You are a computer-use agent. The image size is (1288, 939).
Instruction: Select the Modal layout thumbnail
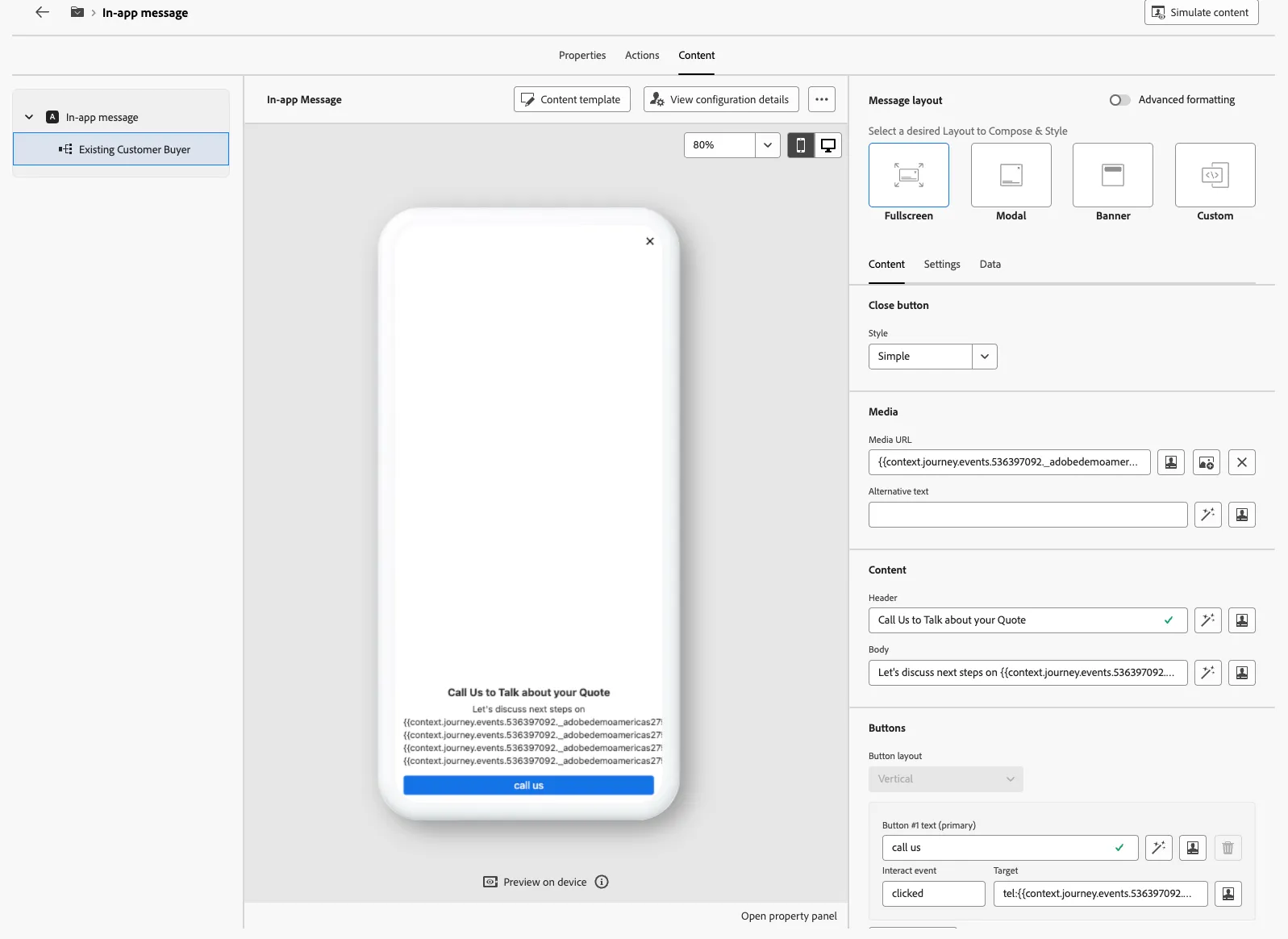[x=1011, y=175]
